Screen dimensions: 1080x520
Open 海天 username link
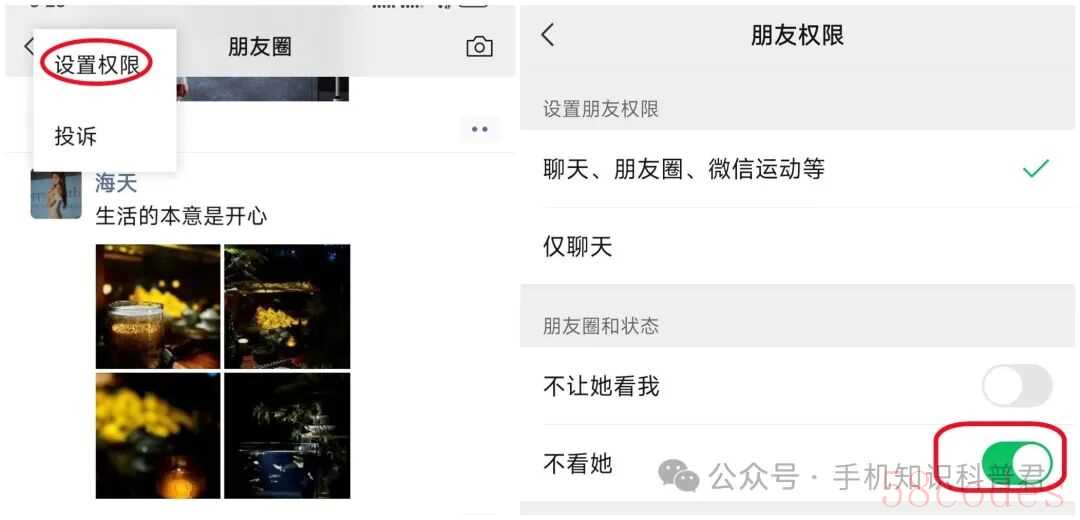pyautogui.click(x=116, y=183)
